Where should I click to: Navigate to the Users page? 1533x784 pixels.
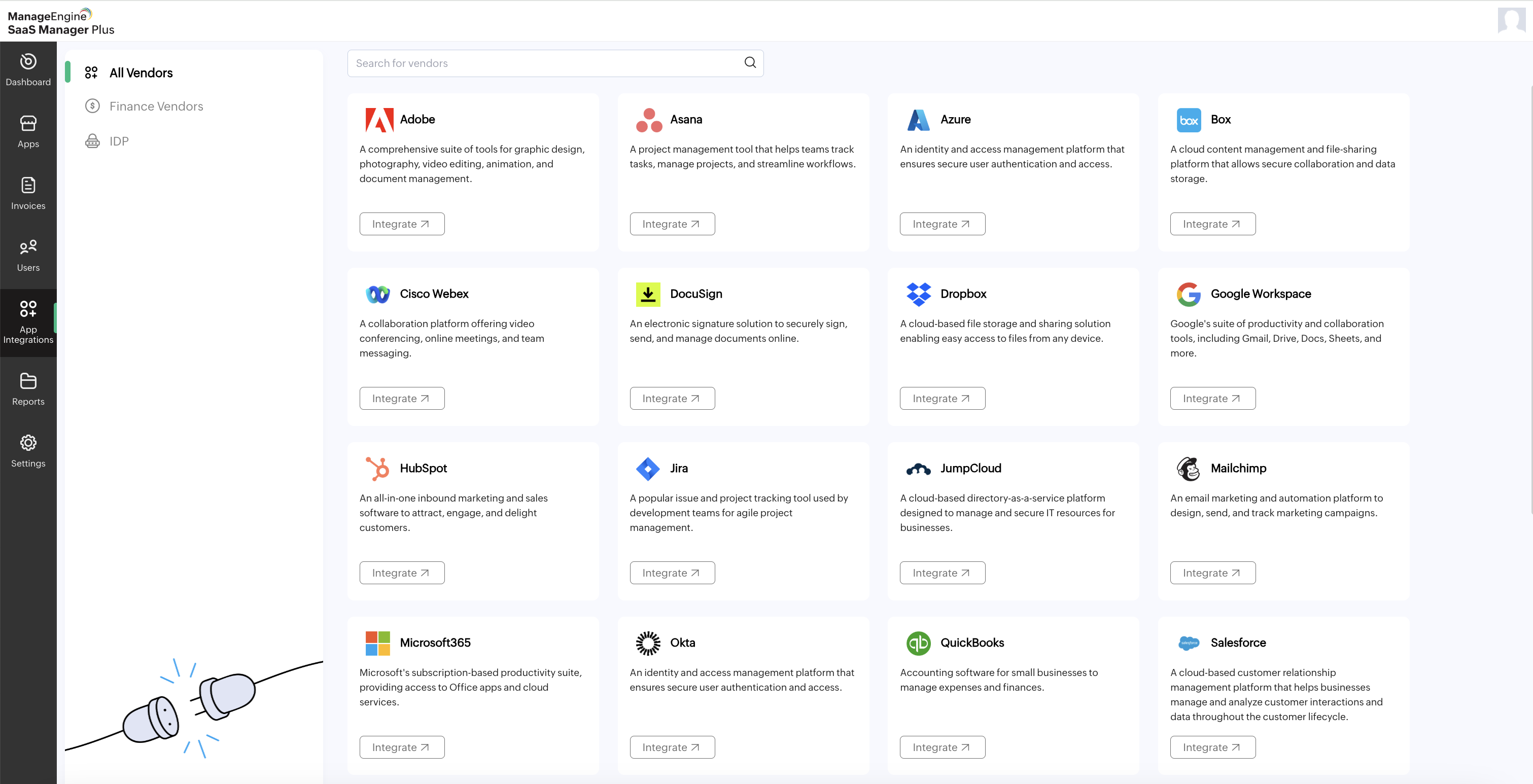click(x=28, y=255)
